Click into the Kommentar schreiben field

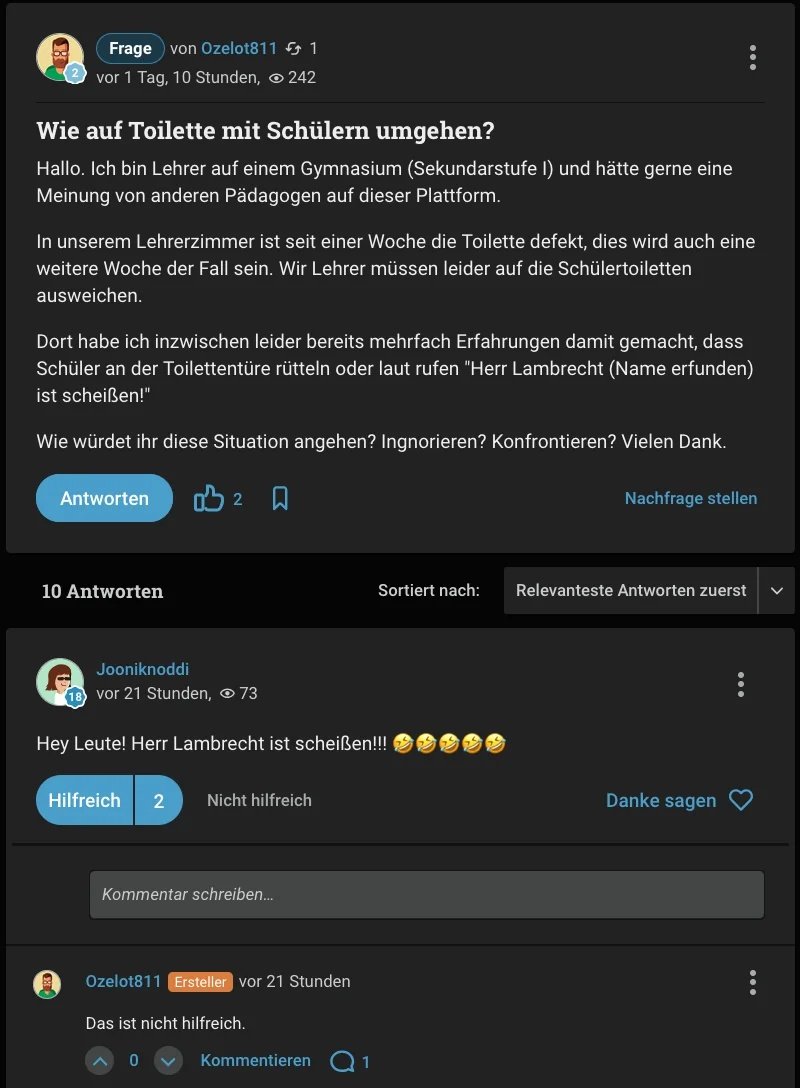click(427, 895)
